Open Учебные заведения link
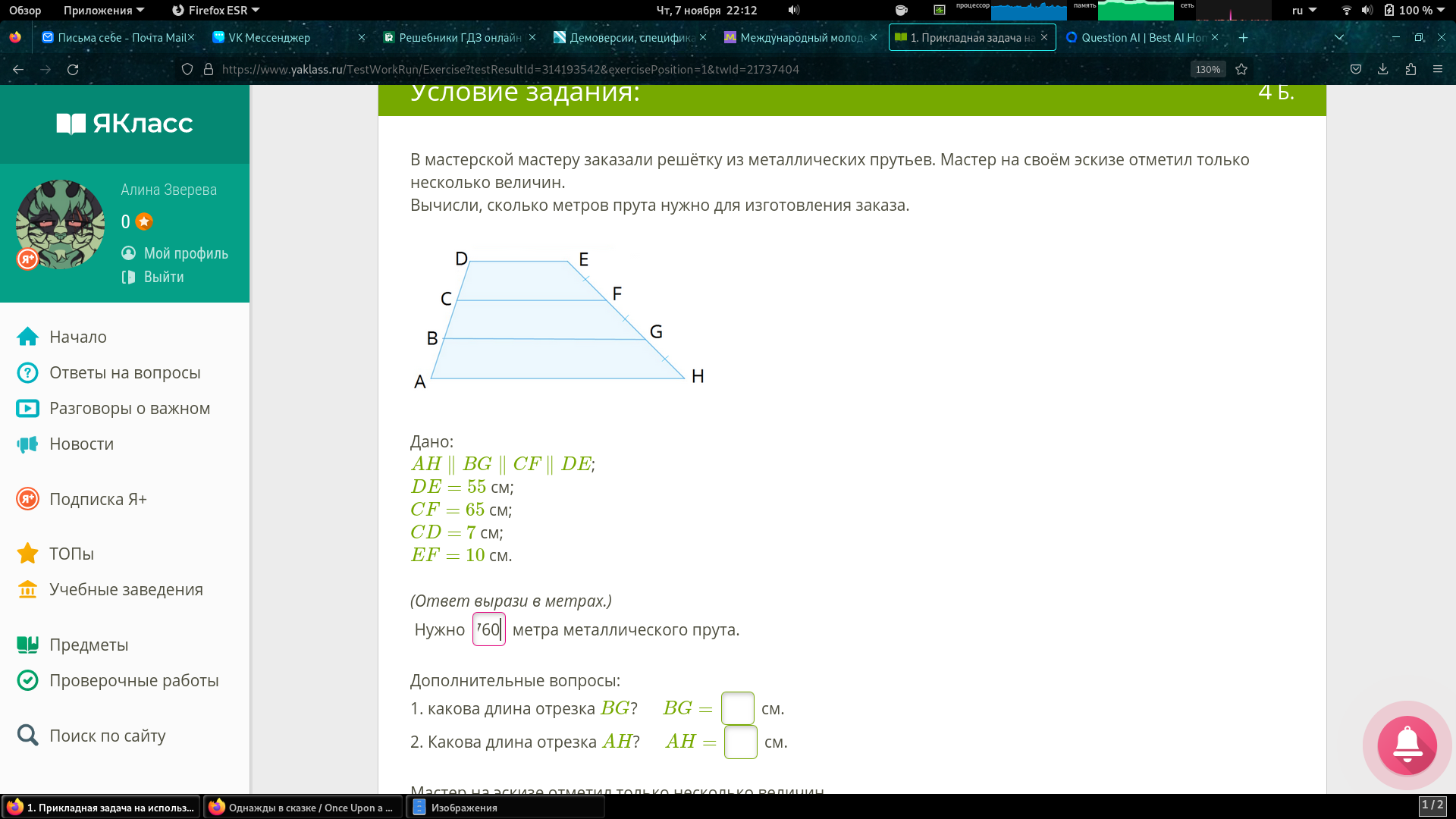Screen dimensions: 1456x819 pyautogui.click(x=126, y=589)
